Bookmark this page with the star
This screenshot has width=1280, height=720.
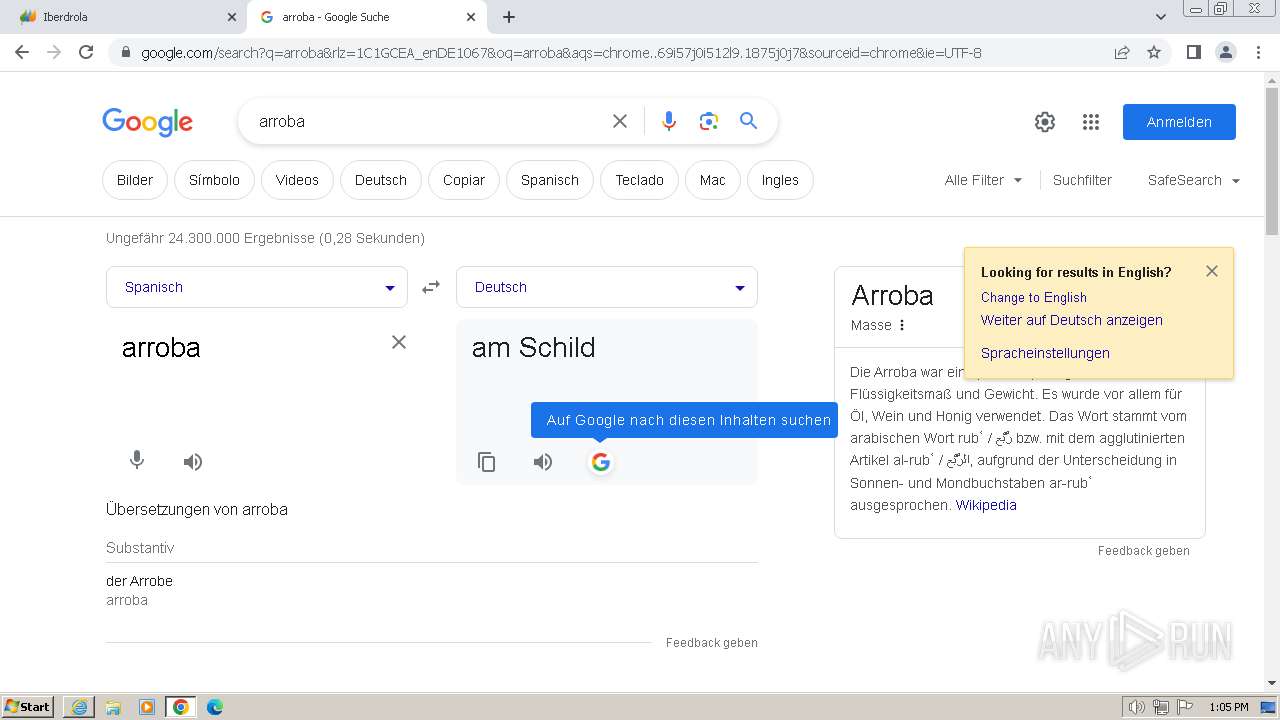(x=1154, y=52)
